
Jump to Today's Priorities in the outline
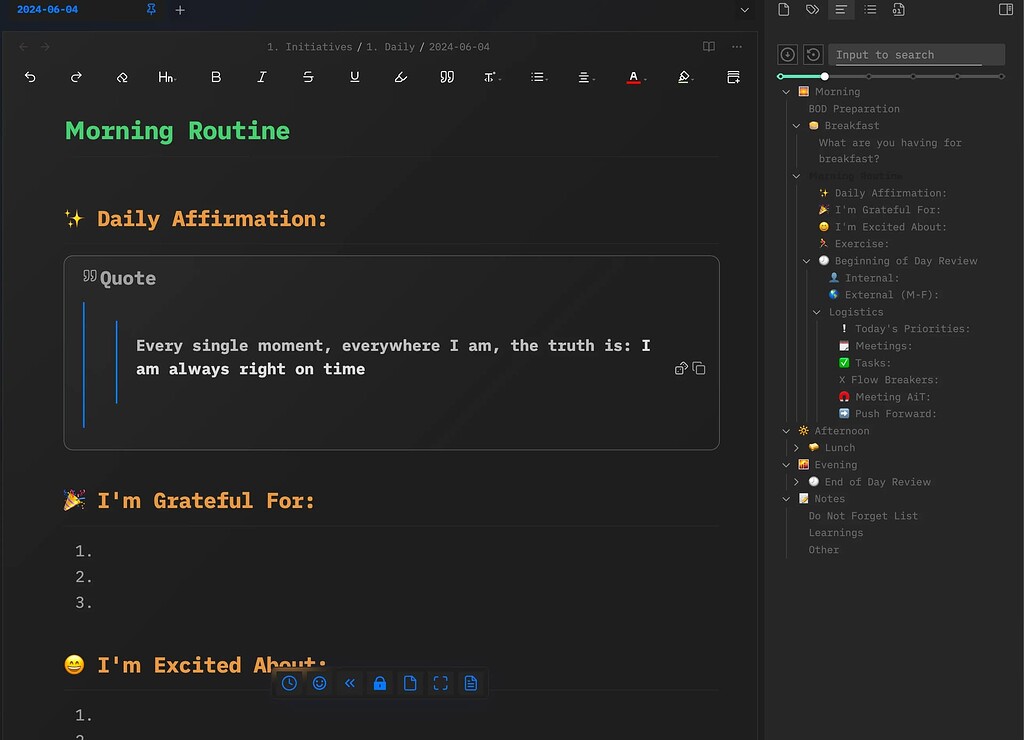pyautogui.click(x=911, y=329)
